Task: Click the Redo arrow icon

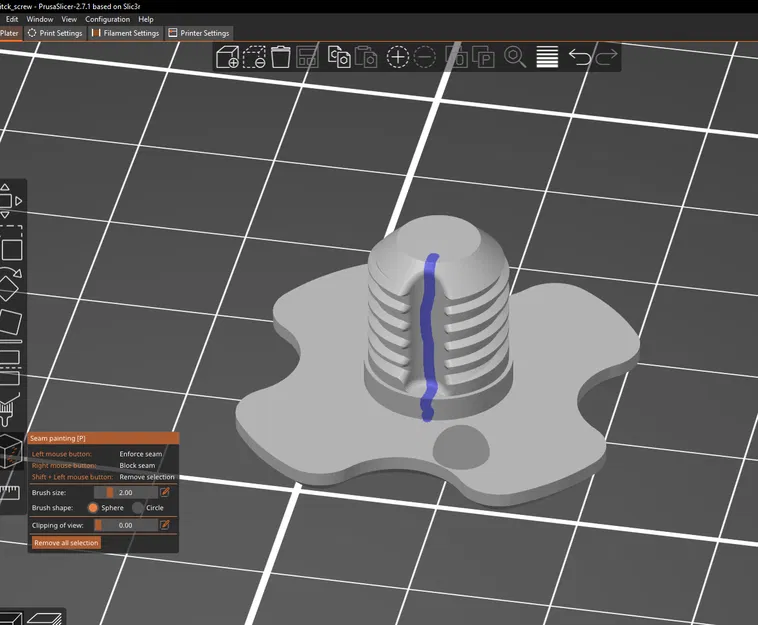Action: click(606, 57)
